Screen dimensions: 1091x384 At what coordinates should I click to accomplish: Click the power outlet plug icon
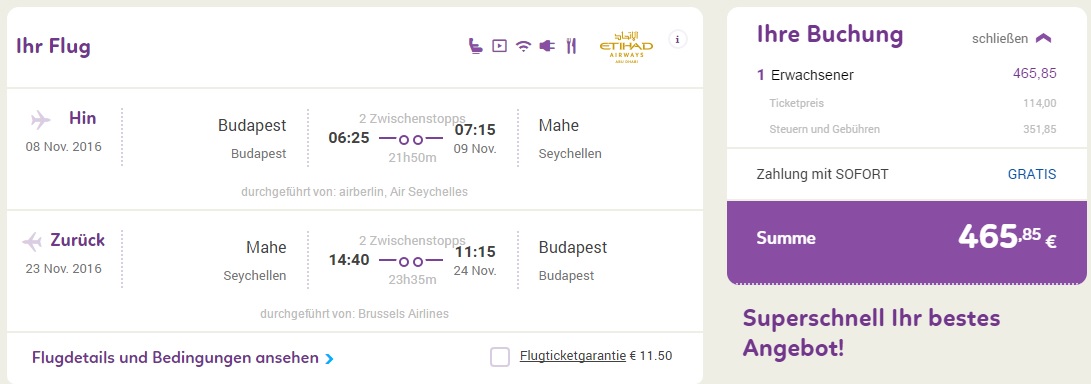pyautogui.click(x=547, y=47)
